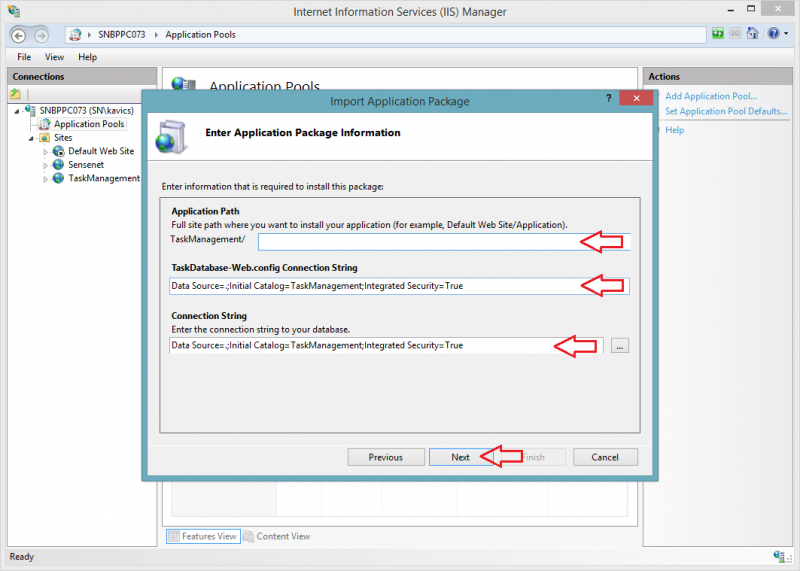This screenshot has height=571, width=800.
Task: Click Add Application Pool link
Action: pyautogui.click(x=711, y=96)
